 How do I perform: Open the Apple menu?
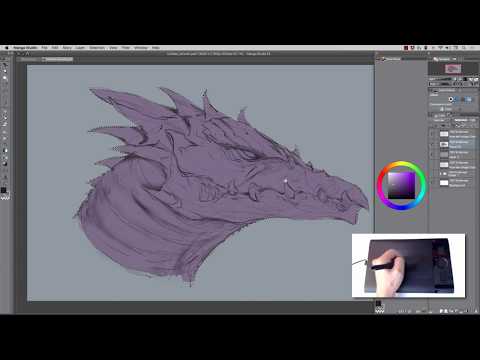[x=6, y=48]
